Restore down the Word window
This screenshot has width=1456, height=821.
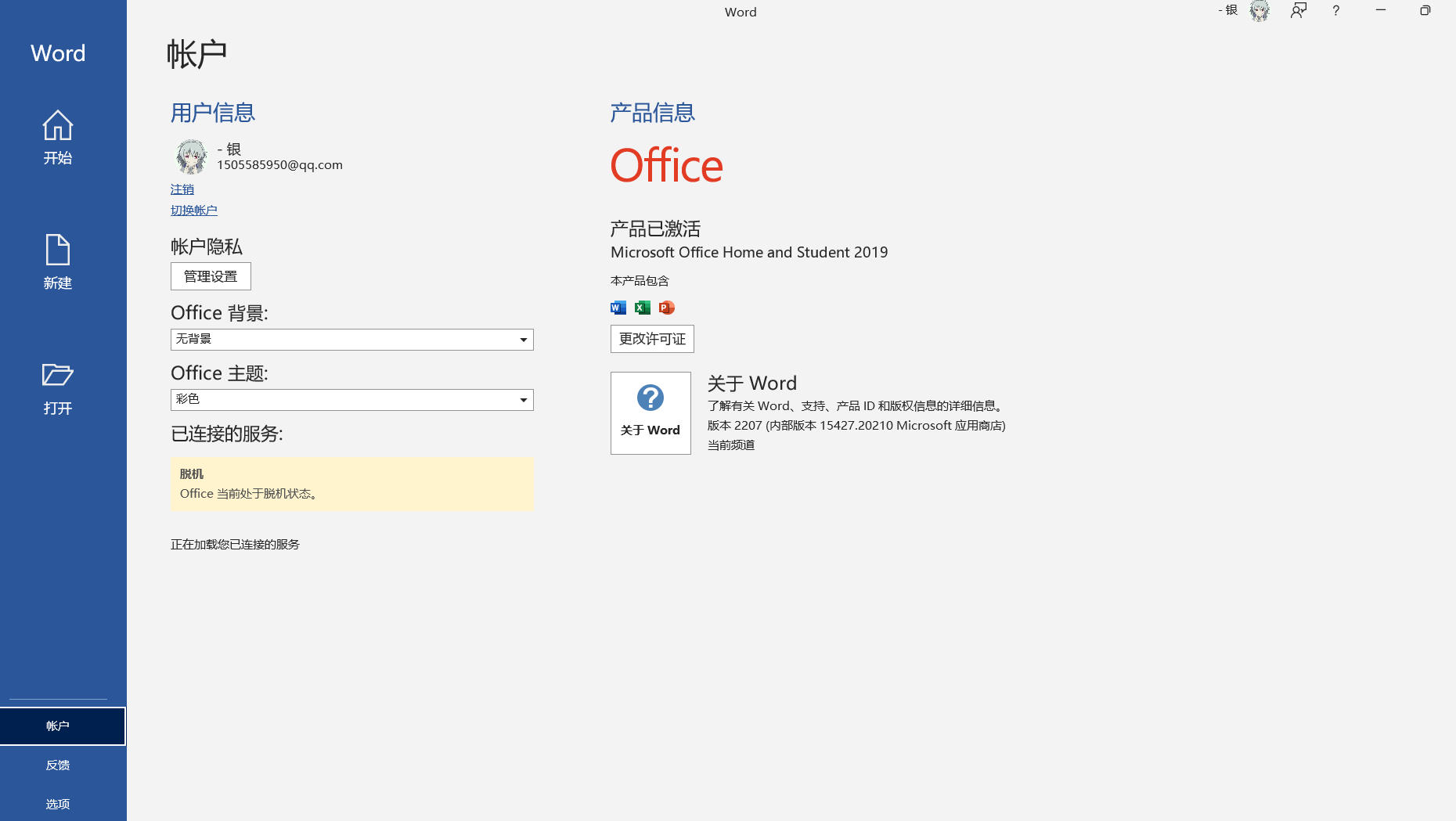(x=1425, y=11)
